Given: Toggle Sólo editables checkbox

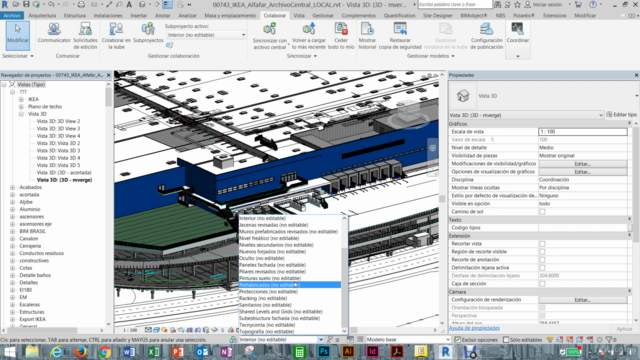Looking at the screenshot, I should 506,340.
